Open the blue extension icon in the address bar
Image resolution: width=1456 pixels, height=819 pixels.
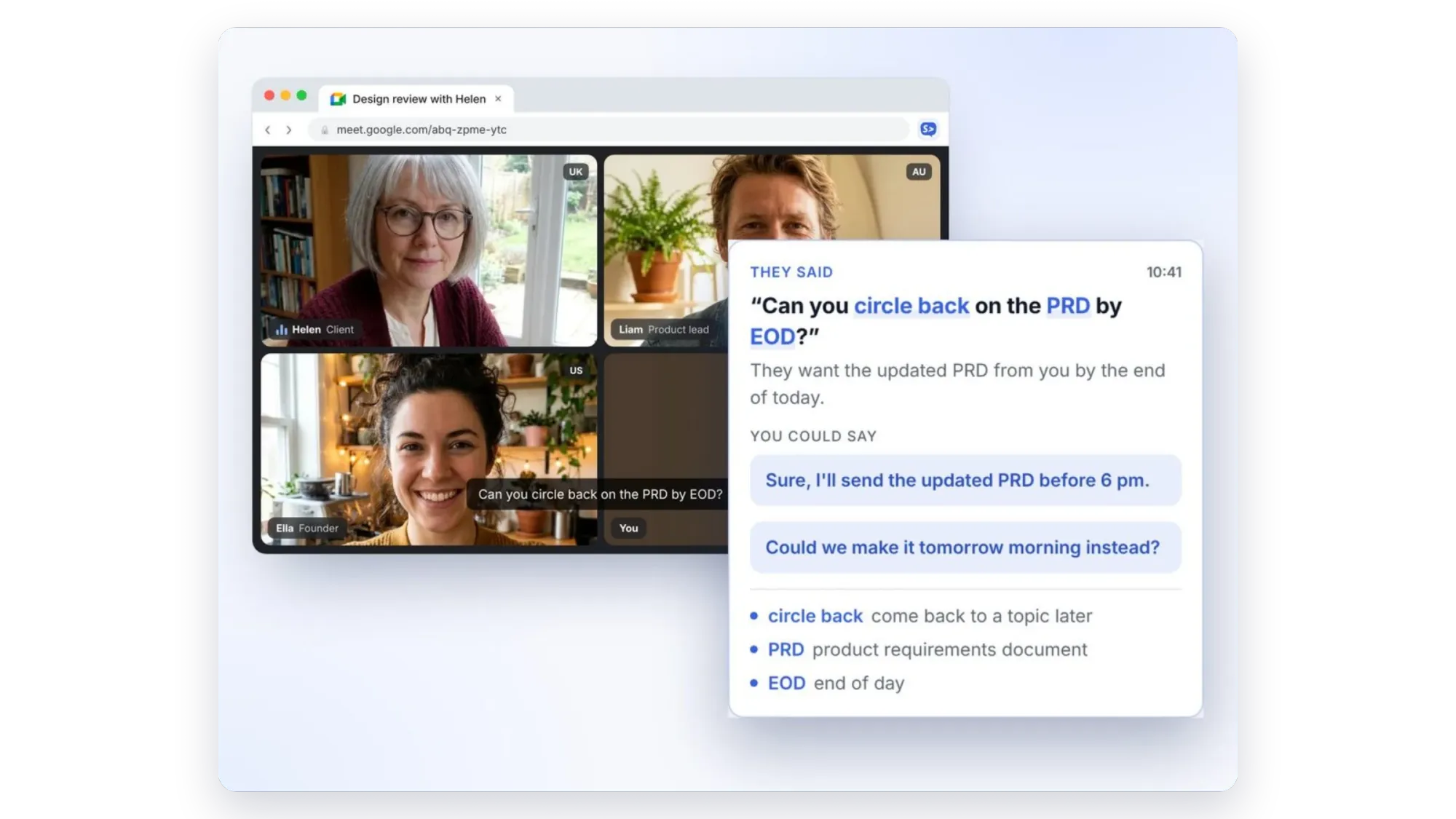(x=928, y=129)
